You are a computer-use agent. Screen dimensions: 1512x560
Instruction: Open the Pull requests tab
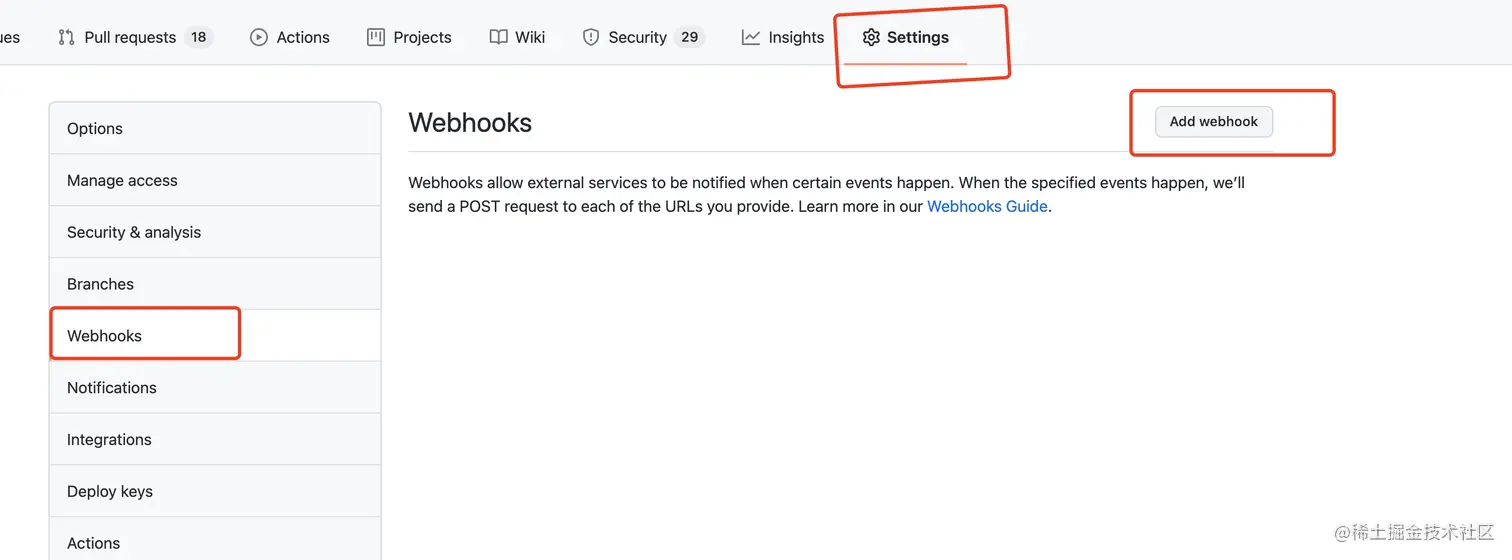pos(130,37)
